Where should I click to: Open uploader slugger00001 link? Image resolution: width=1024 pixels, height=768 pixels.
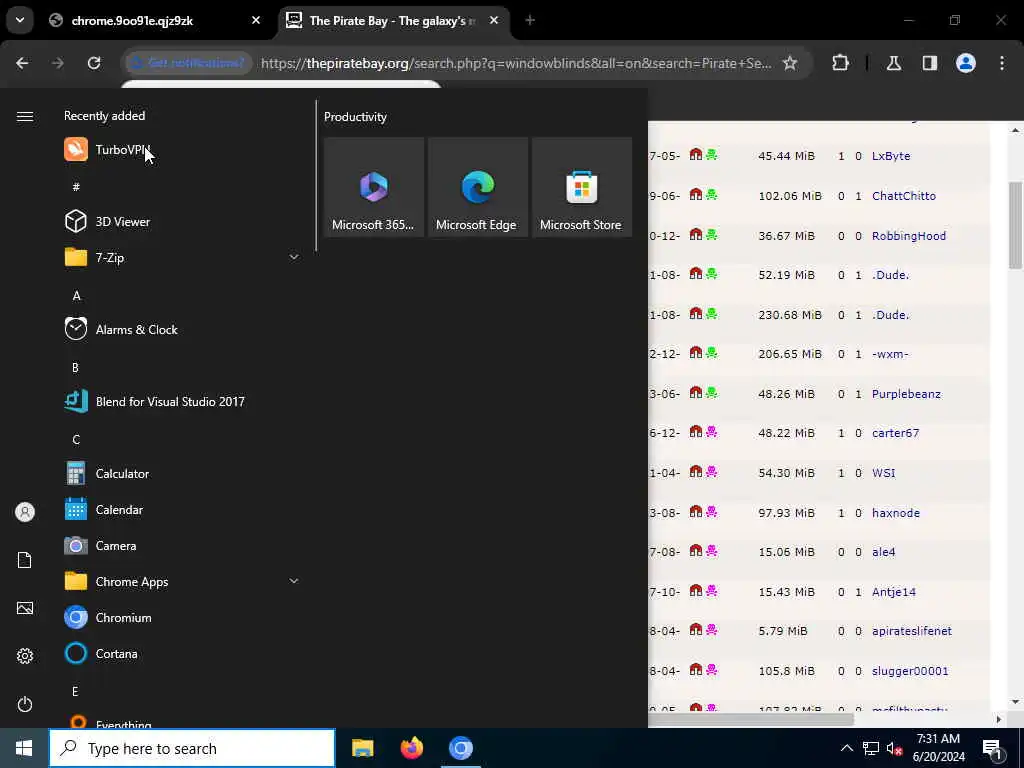(x=910, y=671)
